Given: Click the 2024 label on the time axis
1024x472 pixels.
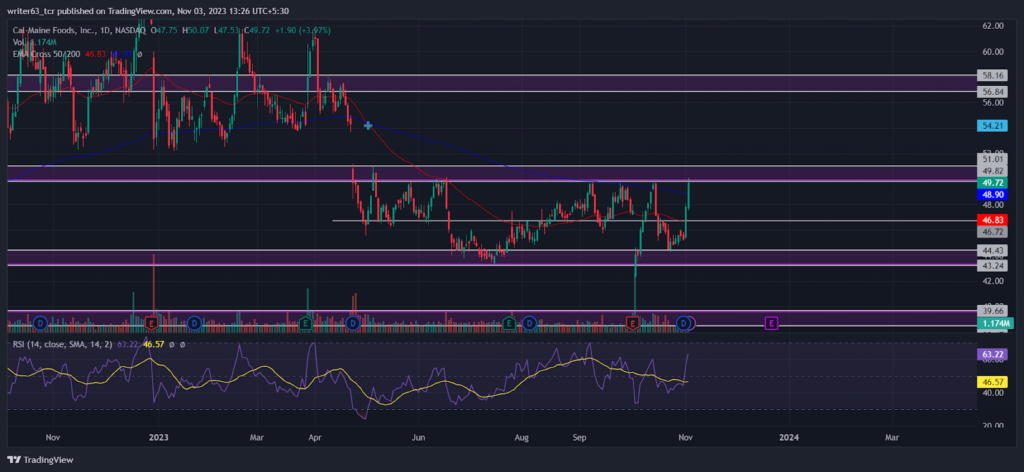Looking at the screenshot, I should pyautogui.click(x=790, y=437).
